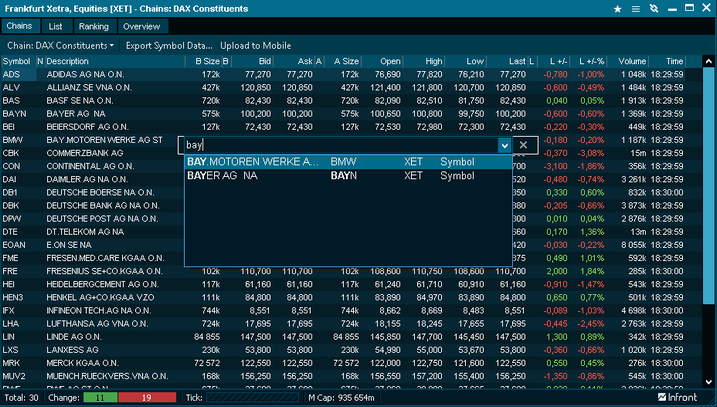Viewport: 717px width, 407px height.
Task: Open the Overview tab
Action: 141,26
